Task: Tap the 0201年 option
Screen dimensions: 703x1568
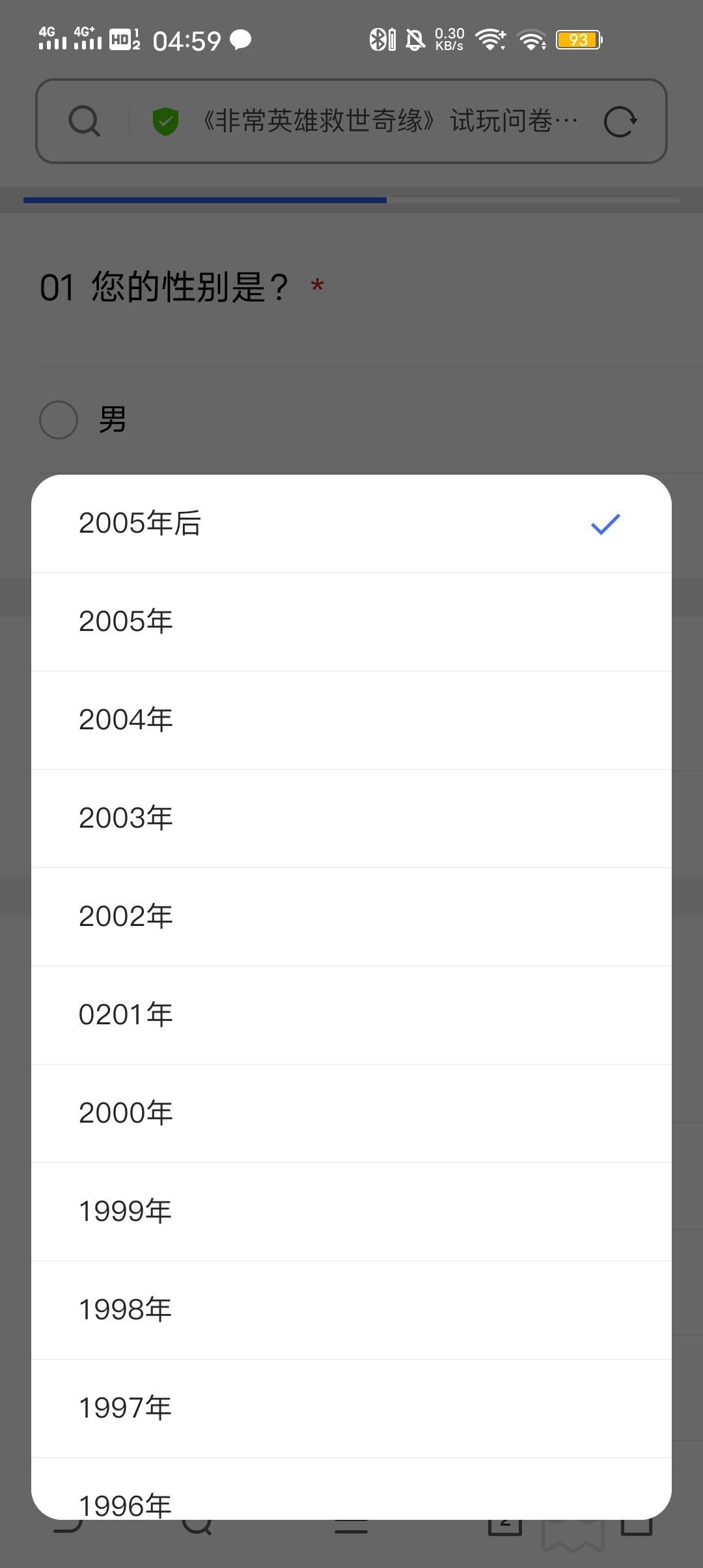Action: point(351,1015)
